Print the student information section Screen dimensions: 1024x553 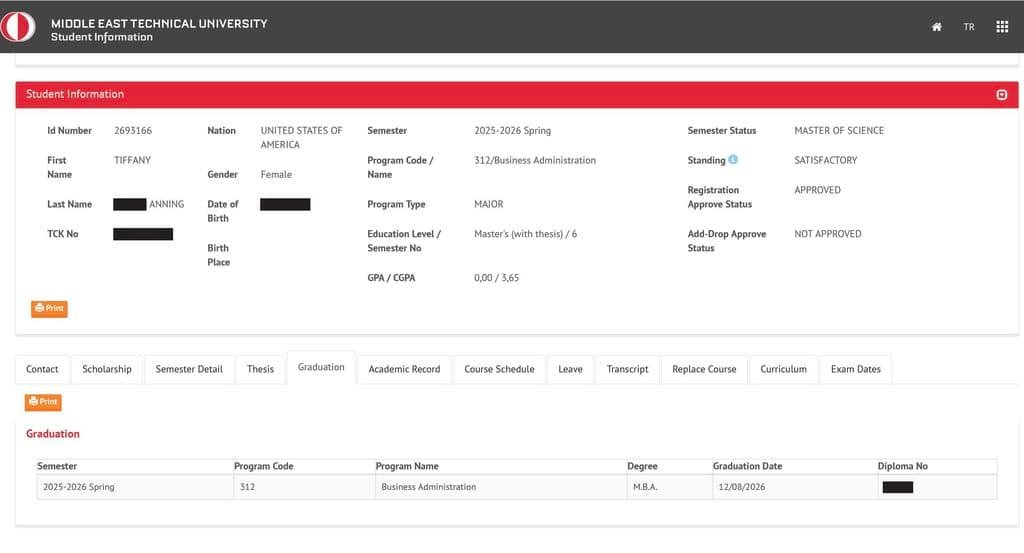[49, 309]
